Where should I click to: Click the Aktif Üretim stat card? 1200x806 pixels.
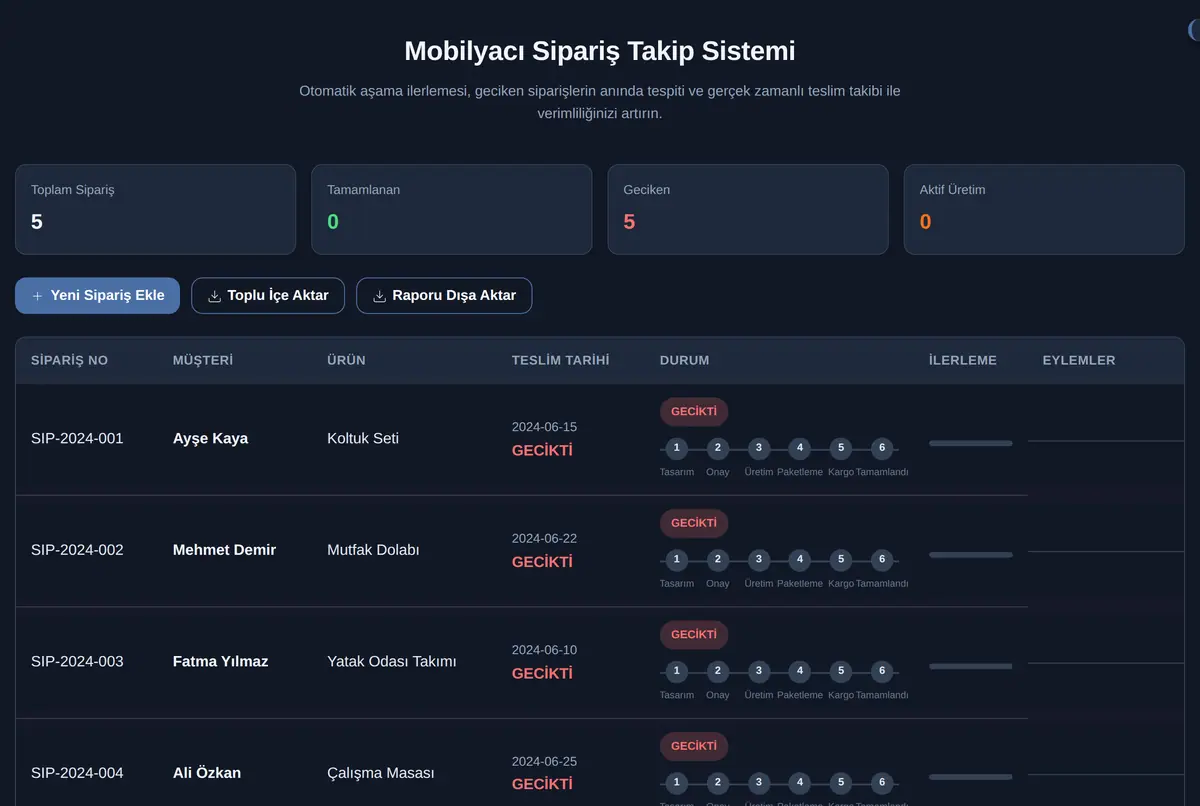[x=1044, y=209]
